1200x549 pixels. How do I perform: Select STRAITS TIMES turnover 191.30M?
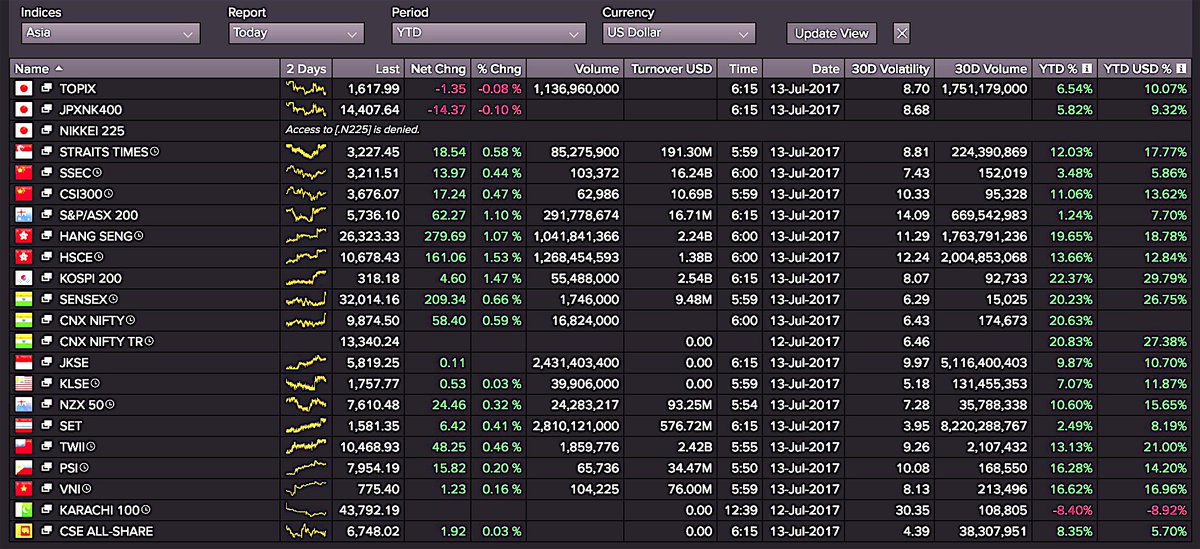686,152
